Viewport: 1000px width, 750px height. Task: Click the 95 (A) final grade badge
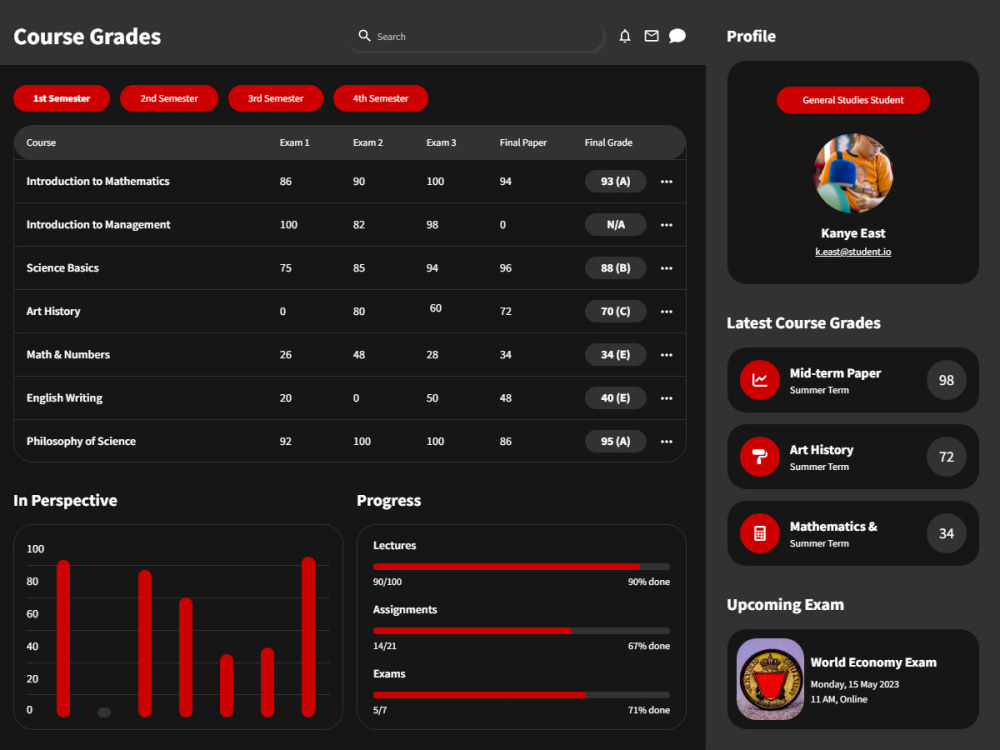pyautogui.click(x=615, y=442)
